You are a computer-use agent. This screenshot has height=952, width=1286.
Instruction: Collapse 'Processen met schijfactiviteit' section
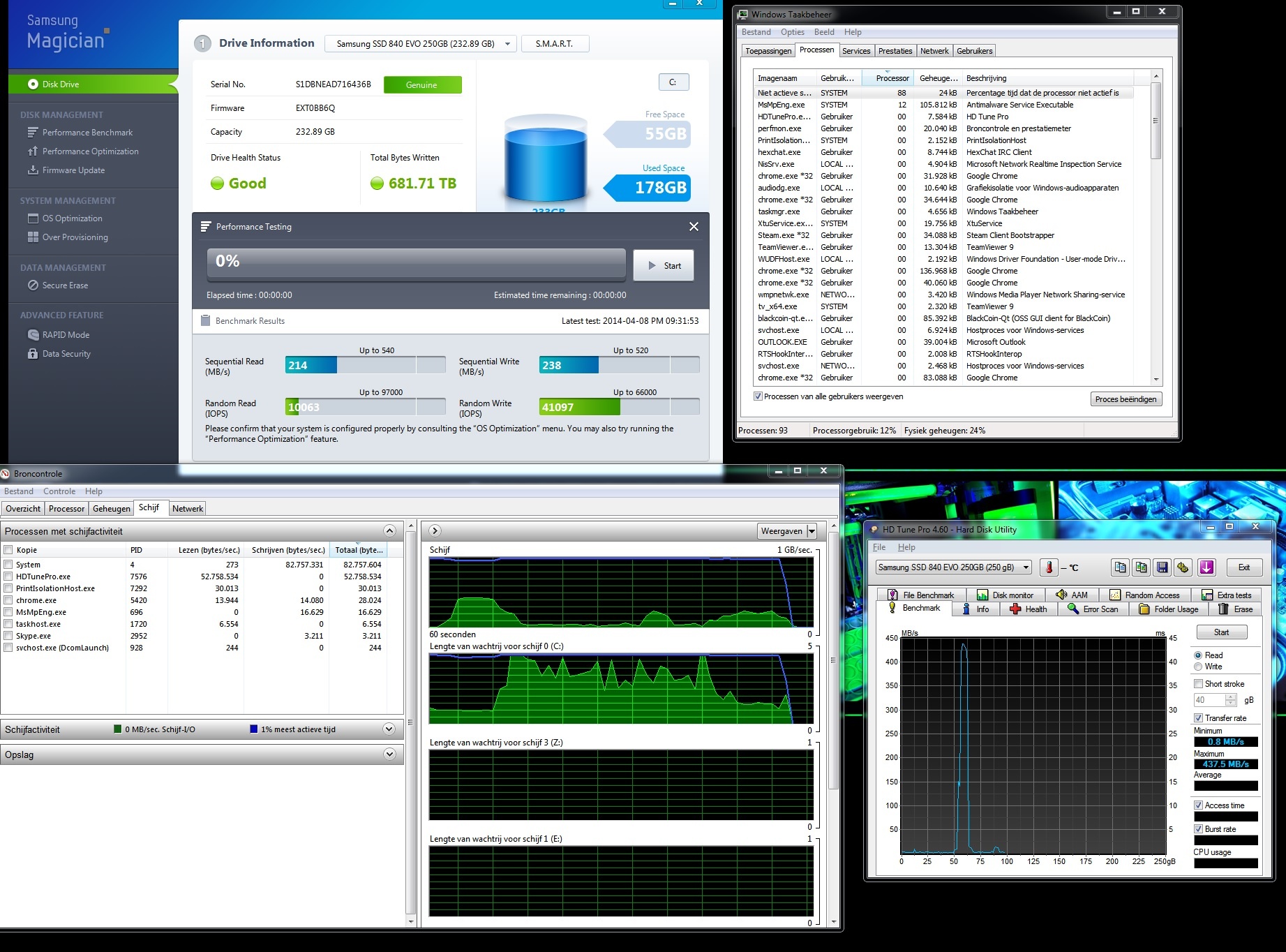pyautogui.click(x=389, y=531)
